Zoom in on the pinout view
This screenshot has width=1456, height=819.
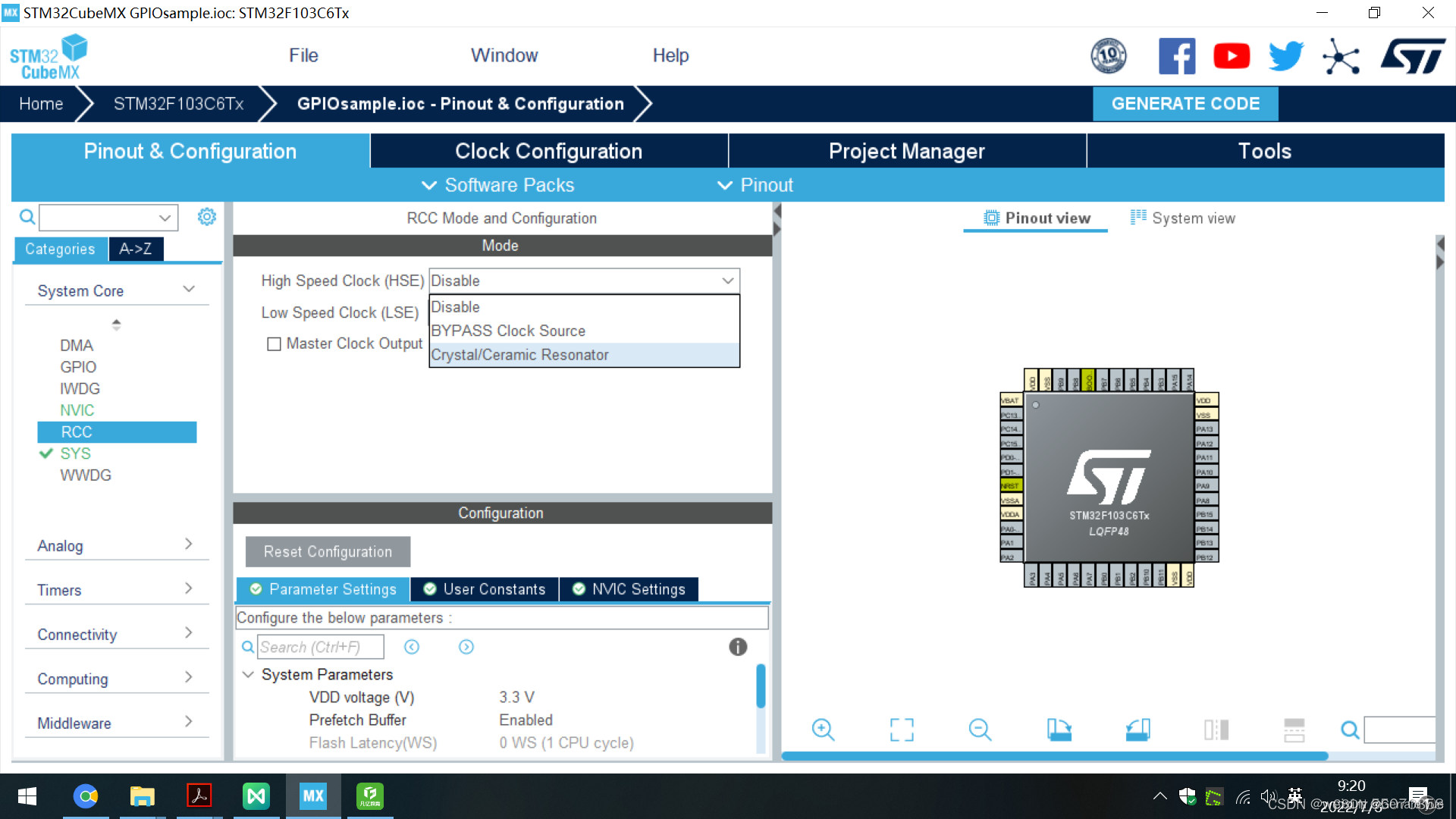point(824,730)
